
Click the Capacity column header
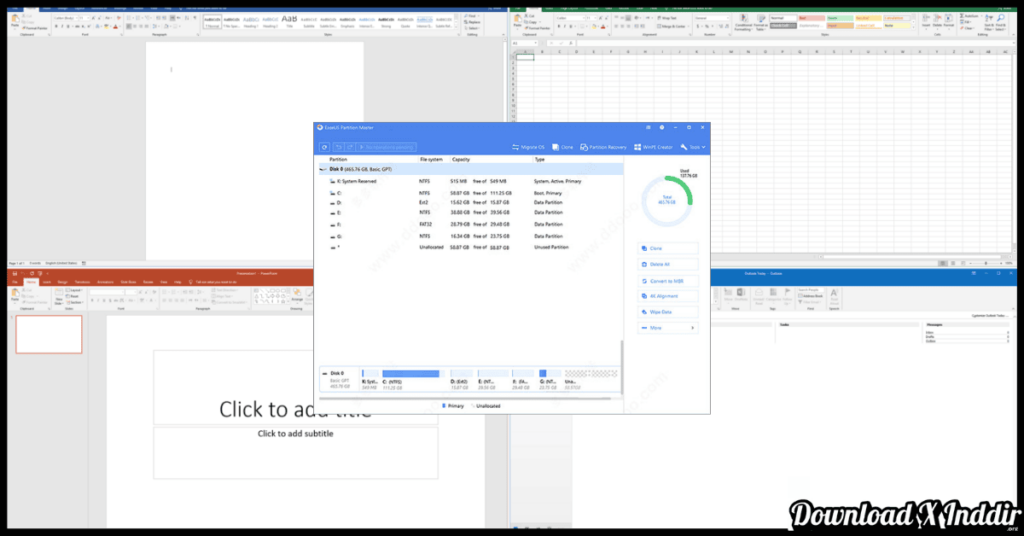[461, 159]
